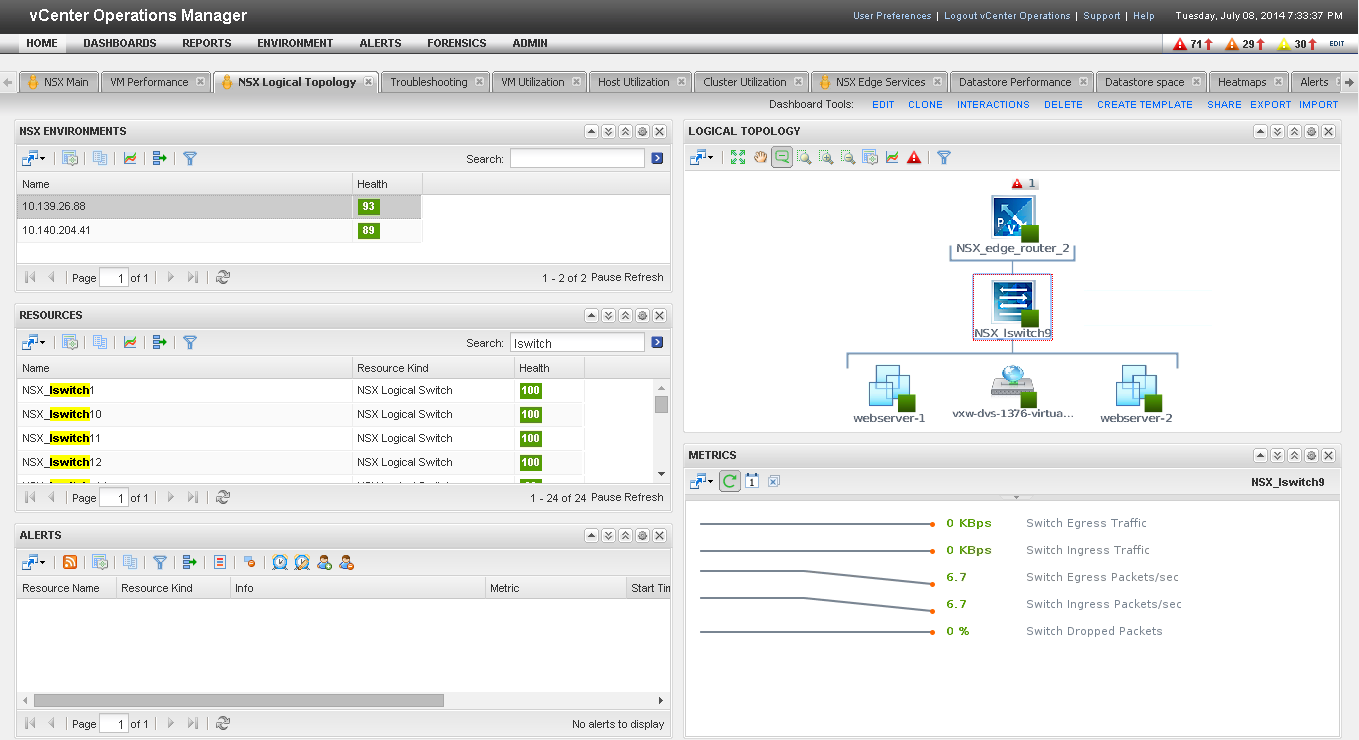Click green arrow icon in Resources toolbar
Image resolution: width=1359 pixels, height=740 pixels.
pos(159,342)
